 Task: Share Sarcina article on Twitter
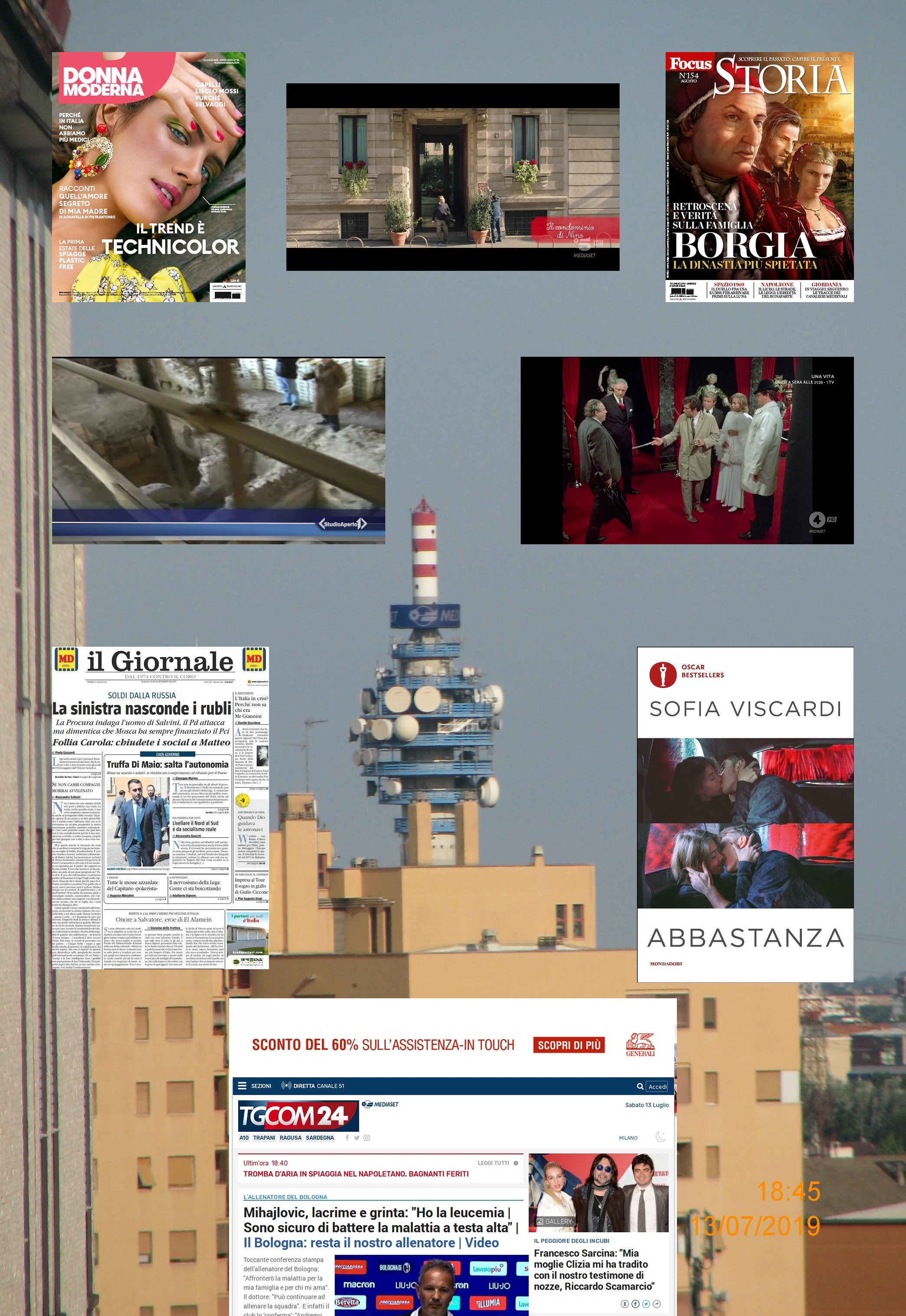click(x=646, y=1303)
